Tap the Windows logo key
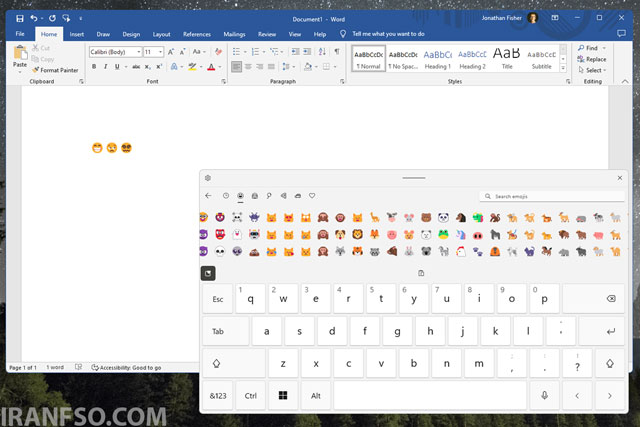 283,396
